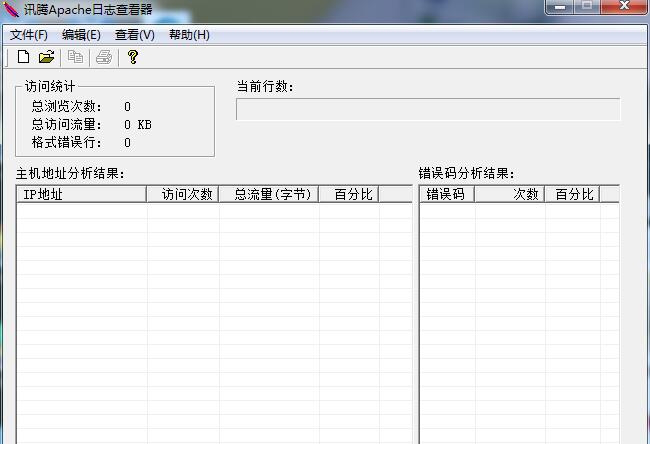
Task: Click the 当前行数 text field
Action: [428, 109]
